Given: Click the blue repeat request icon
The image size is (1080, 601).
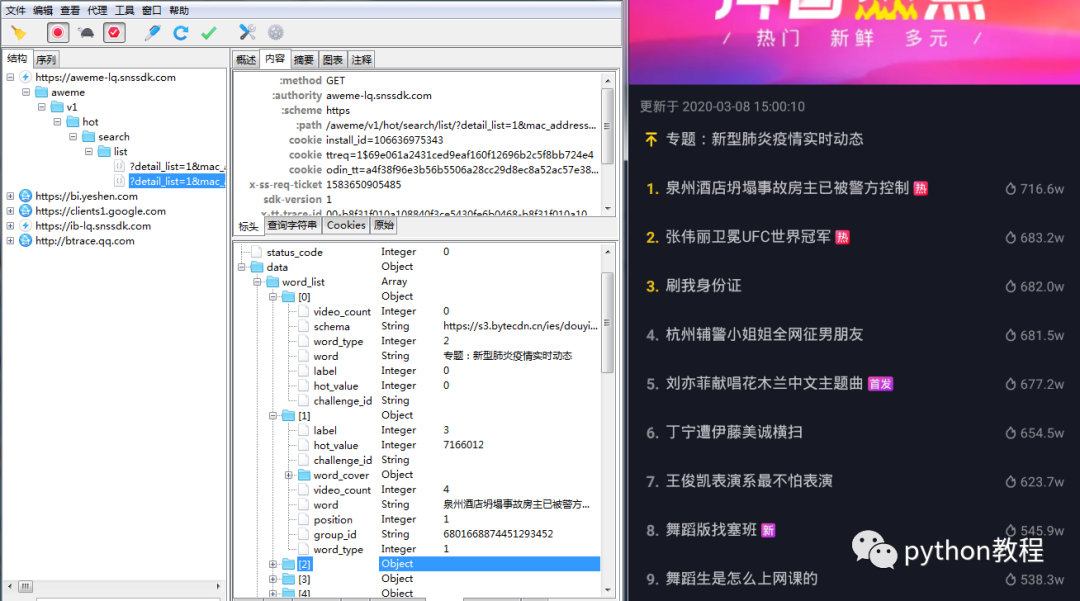Looking at the screenshot, I should point(180,32).
